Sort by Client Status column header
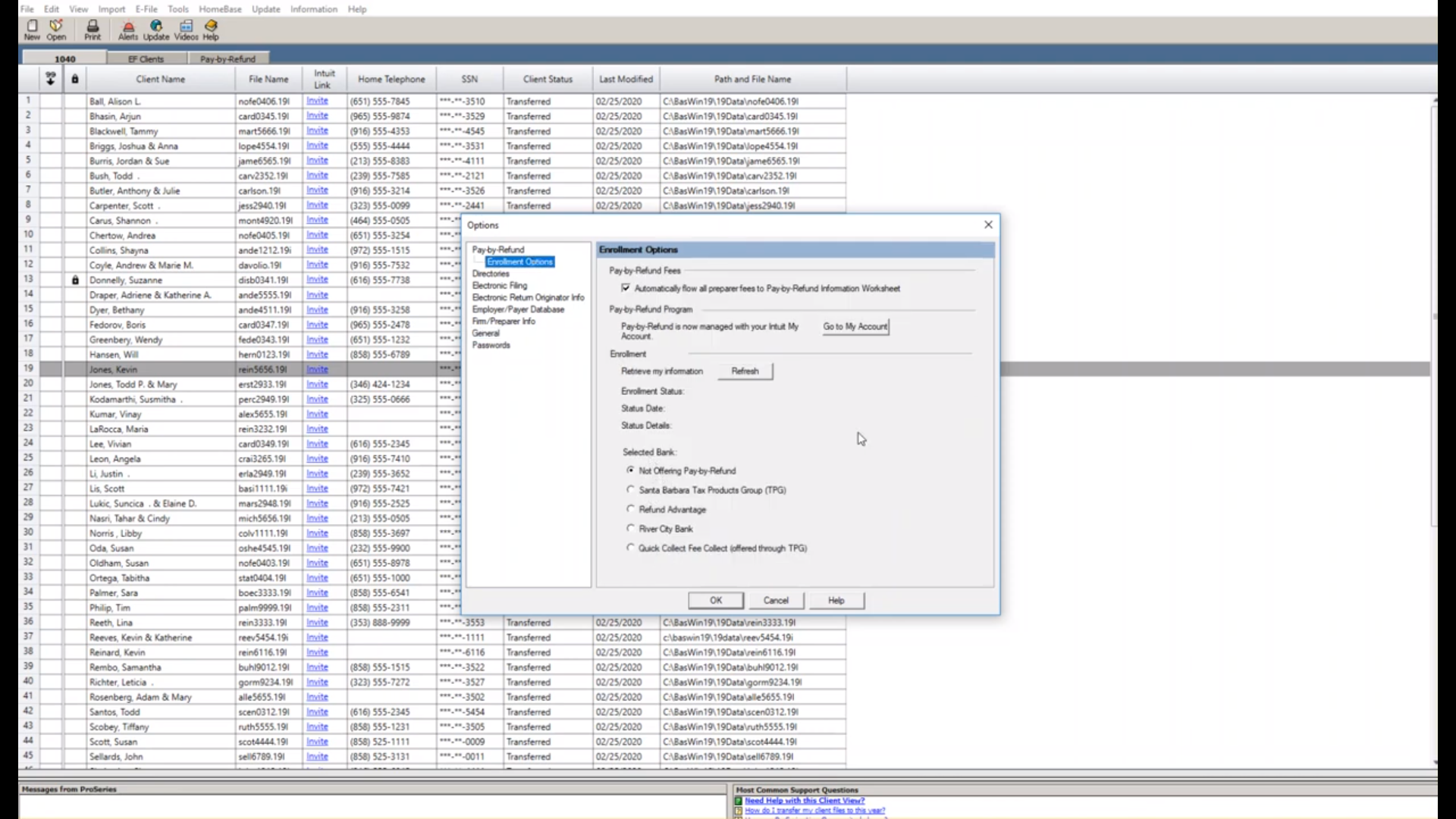The image size is (1456, 819). pyautogui.click(x=548, y=79)
